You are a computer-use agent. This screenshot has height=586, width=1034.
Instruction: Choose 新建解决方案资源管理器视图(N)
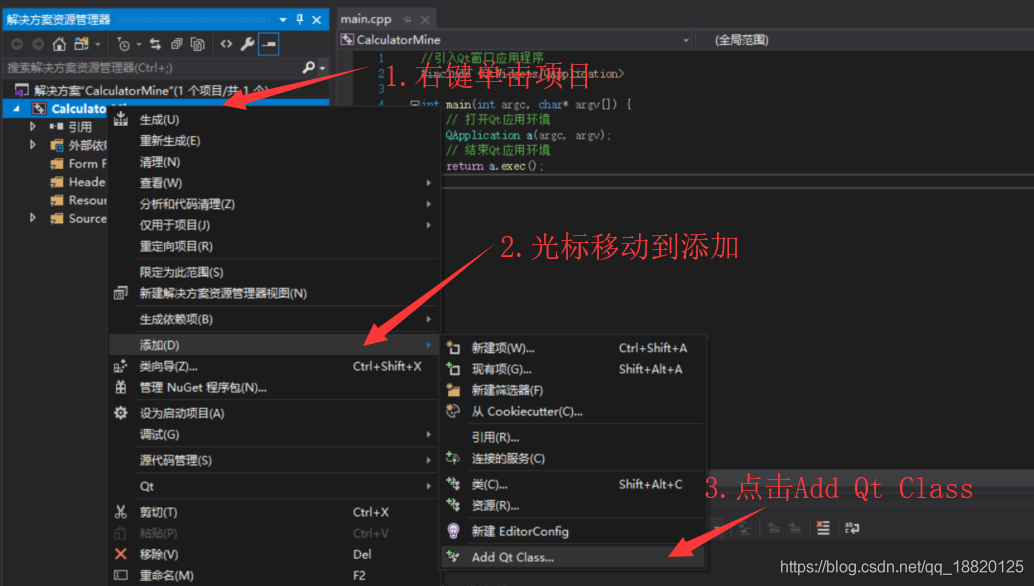[274, 293]
